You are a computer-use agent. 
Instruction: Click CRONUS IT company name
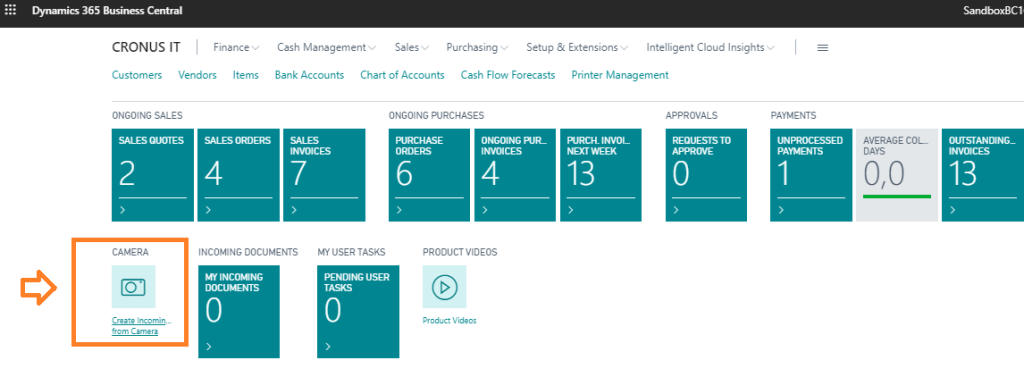pos(146,47)
